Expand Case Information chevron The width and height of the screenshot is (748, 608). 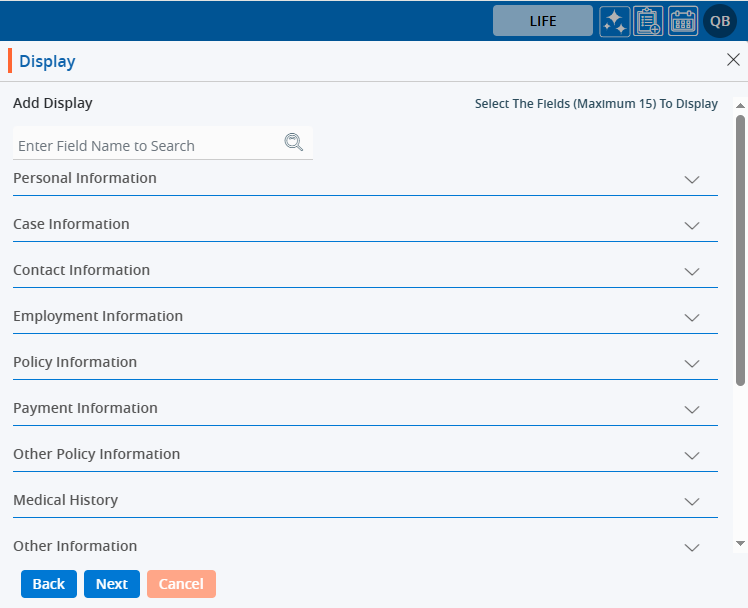point(691,226)
